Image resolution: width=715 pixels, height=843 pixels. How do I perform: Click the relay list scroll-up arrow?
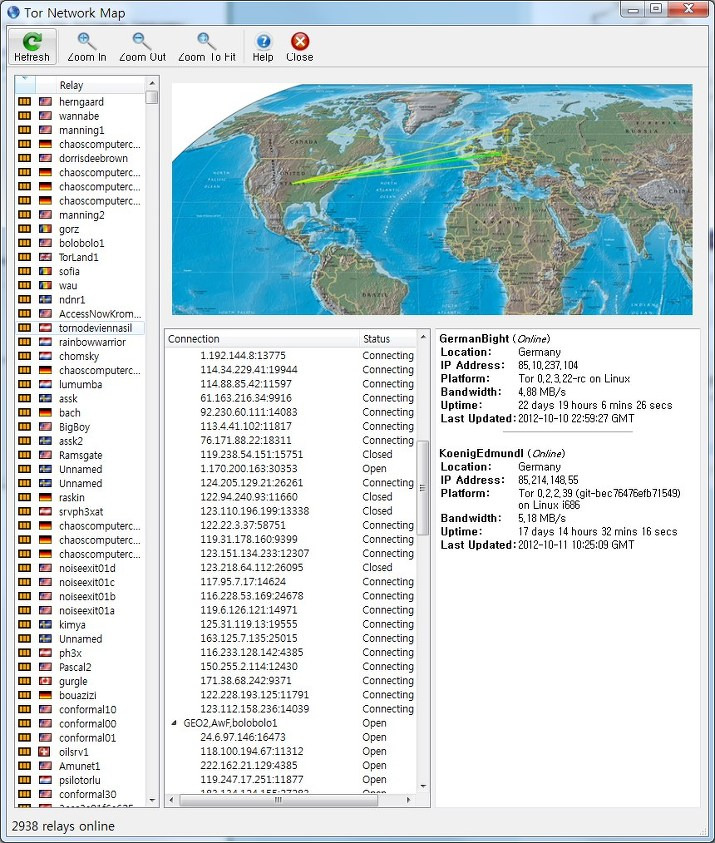coord(152,83)
